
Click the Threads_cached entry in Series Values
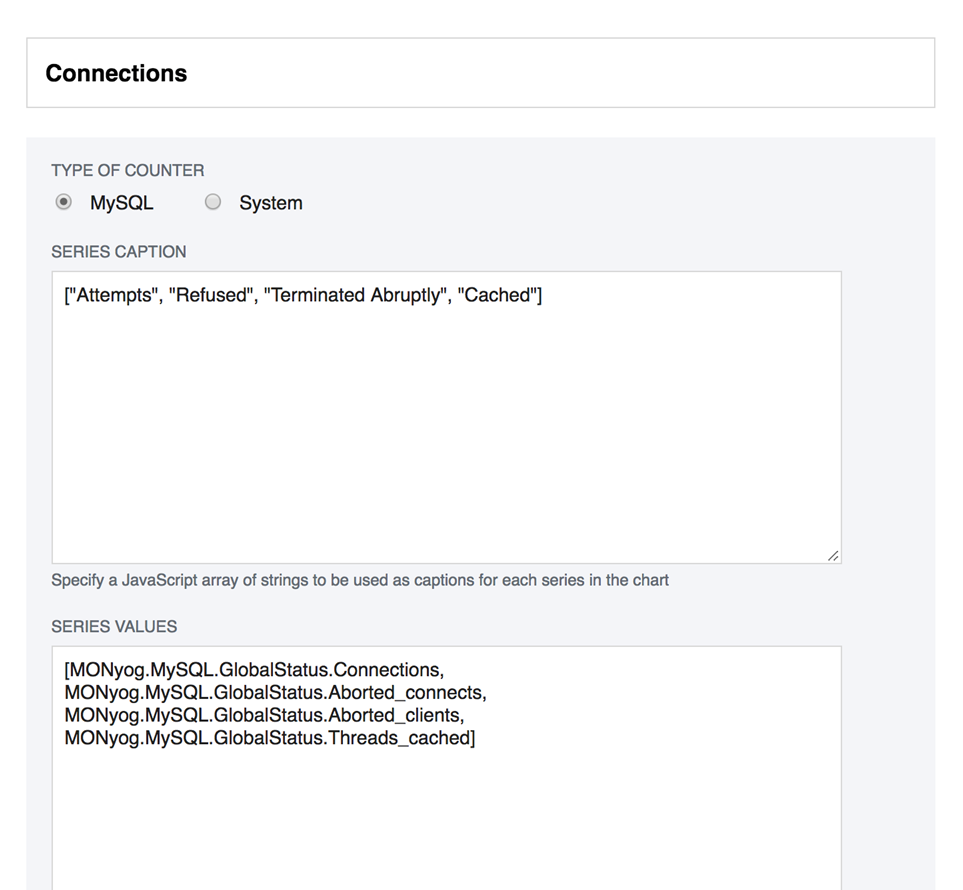(268, 738)
